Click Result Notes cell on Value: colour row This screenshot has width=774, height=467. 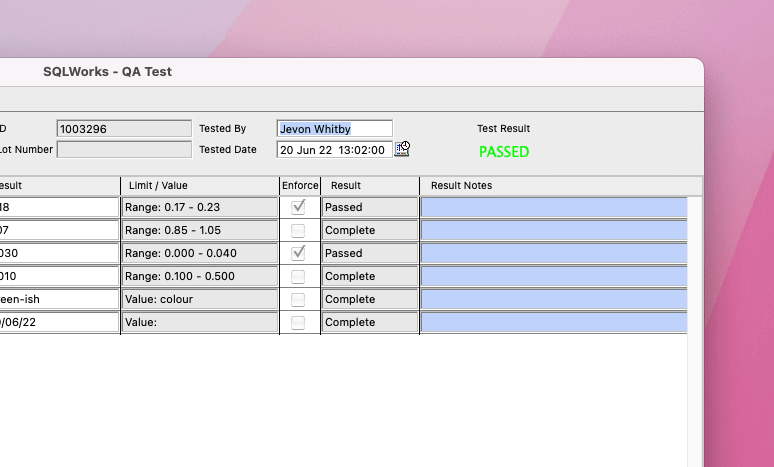tap(553, 299)
